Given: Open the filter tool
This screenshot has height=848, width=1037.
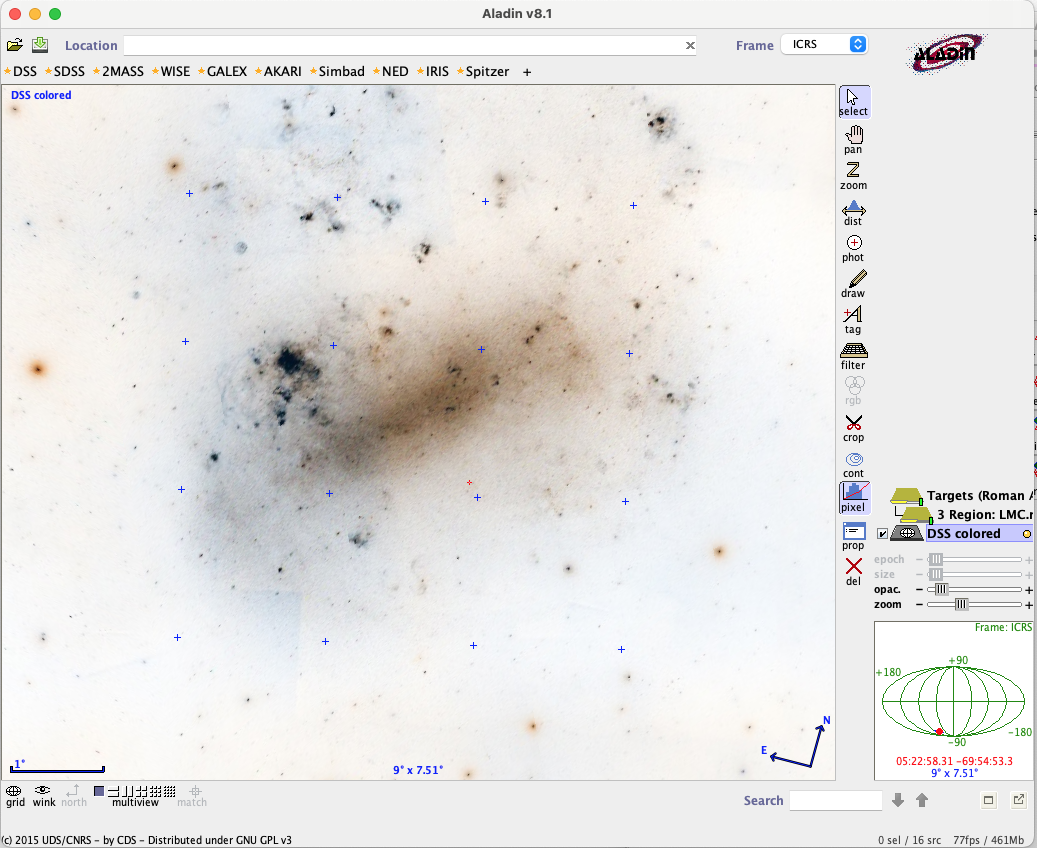Looking at the screenshot, I should [x=853, y=354].
